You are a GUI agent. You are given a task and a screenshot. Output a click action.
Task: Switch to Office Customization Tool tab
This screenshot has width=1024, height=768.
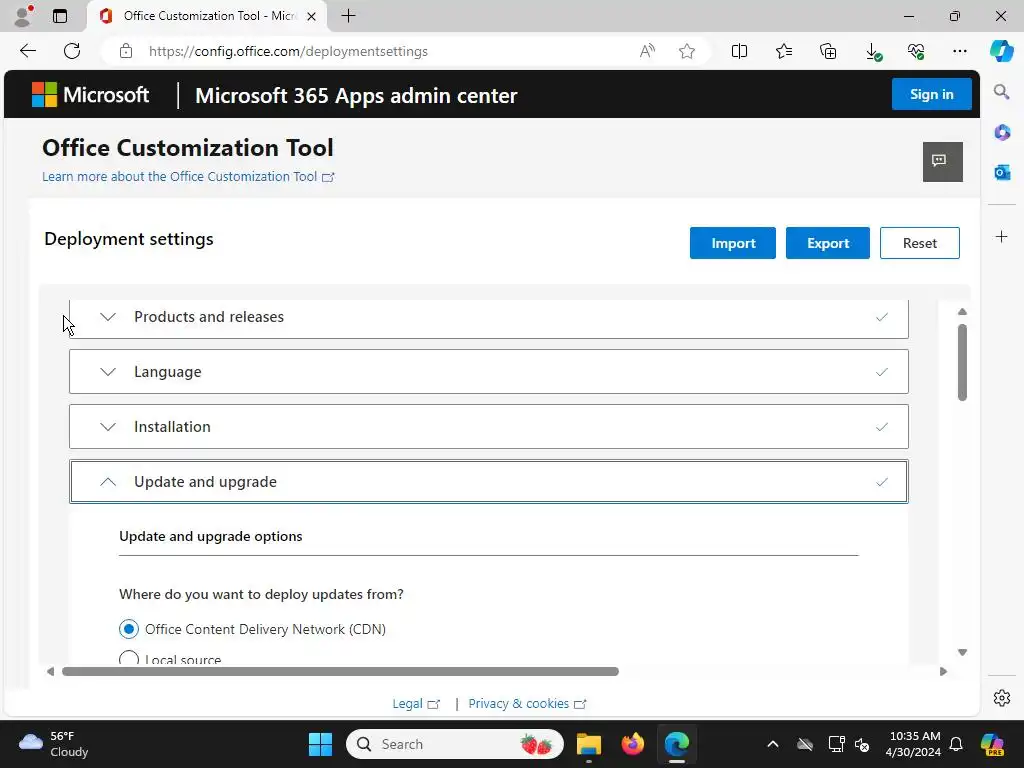point(205,16)
